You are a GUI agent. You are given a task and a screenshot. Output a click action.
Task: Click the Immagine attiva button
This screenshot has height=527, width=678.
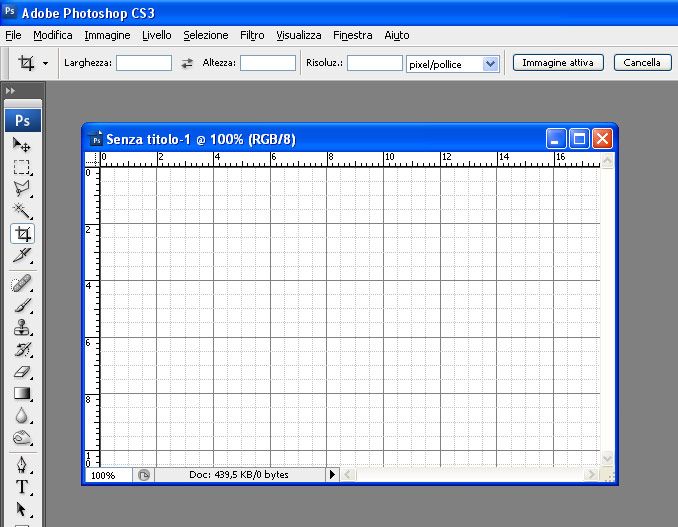pos(558,63)
